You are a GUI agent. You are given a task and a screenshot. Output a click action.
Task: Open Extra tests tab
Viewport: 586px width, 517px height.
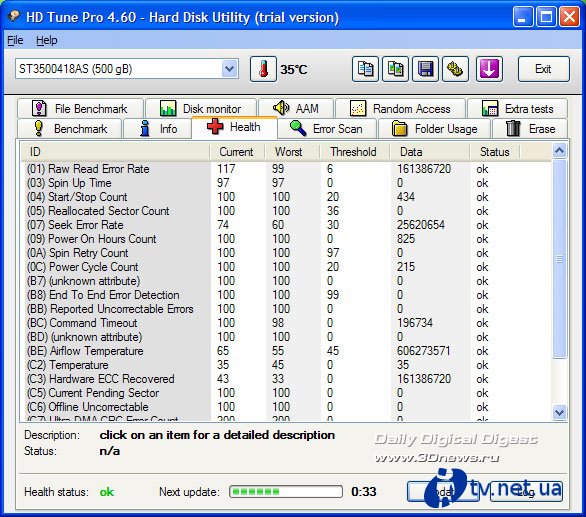(518, 109)
